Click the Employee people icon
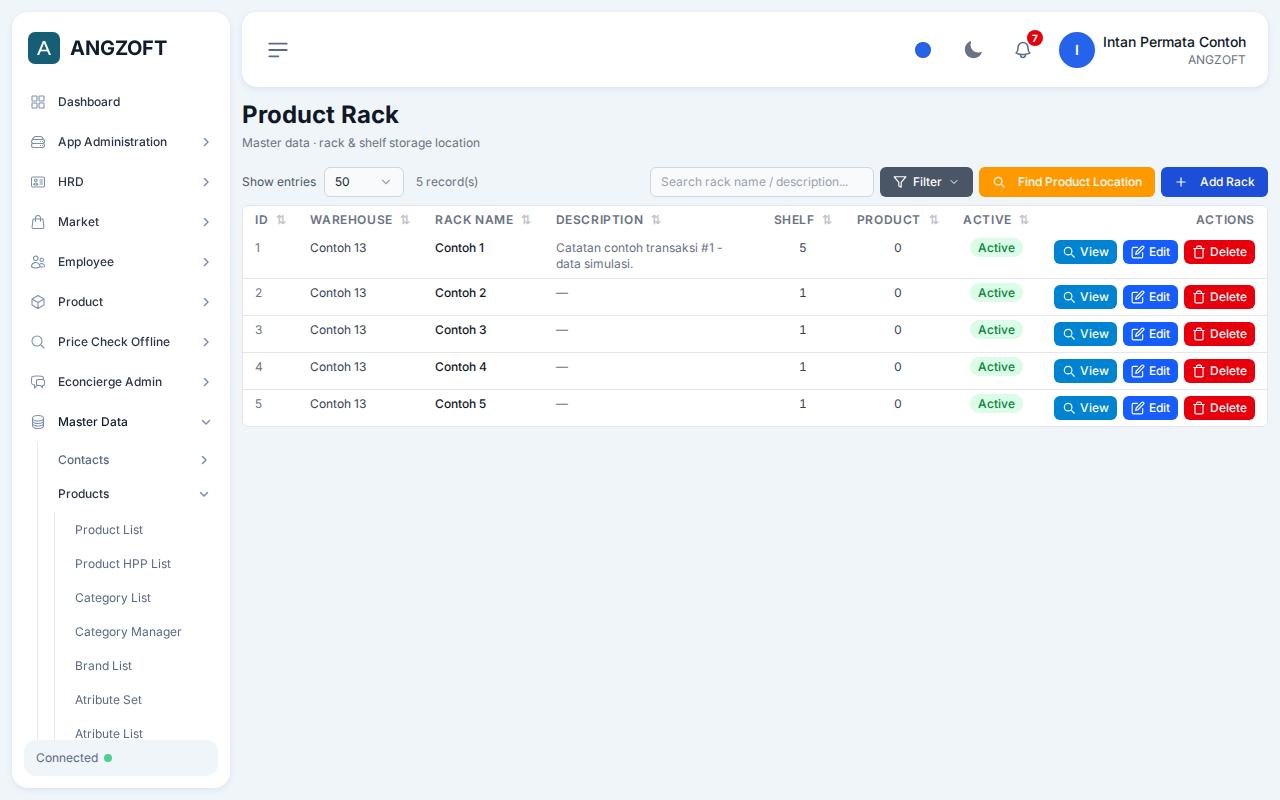This screenshot has width=1280, height=800. pyautogui.click(x=38, y=262)
